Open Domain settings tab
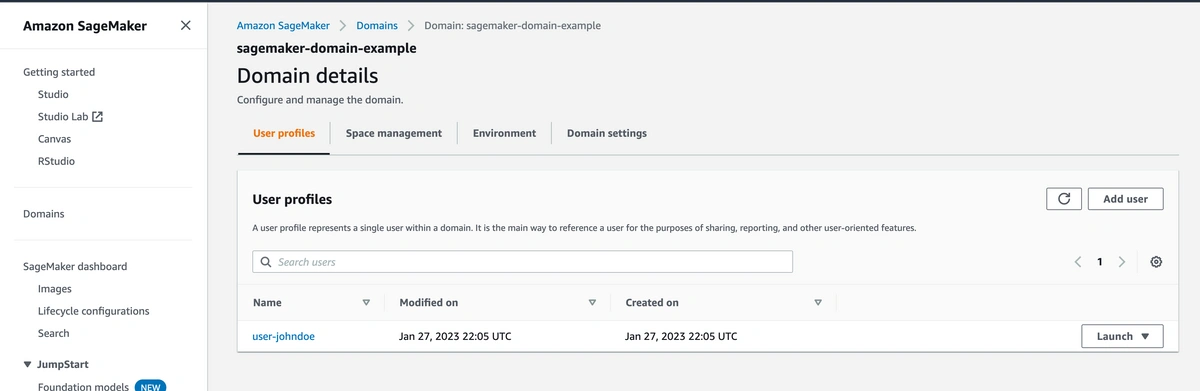This screenshot has width=1200, height=391. 607,133
